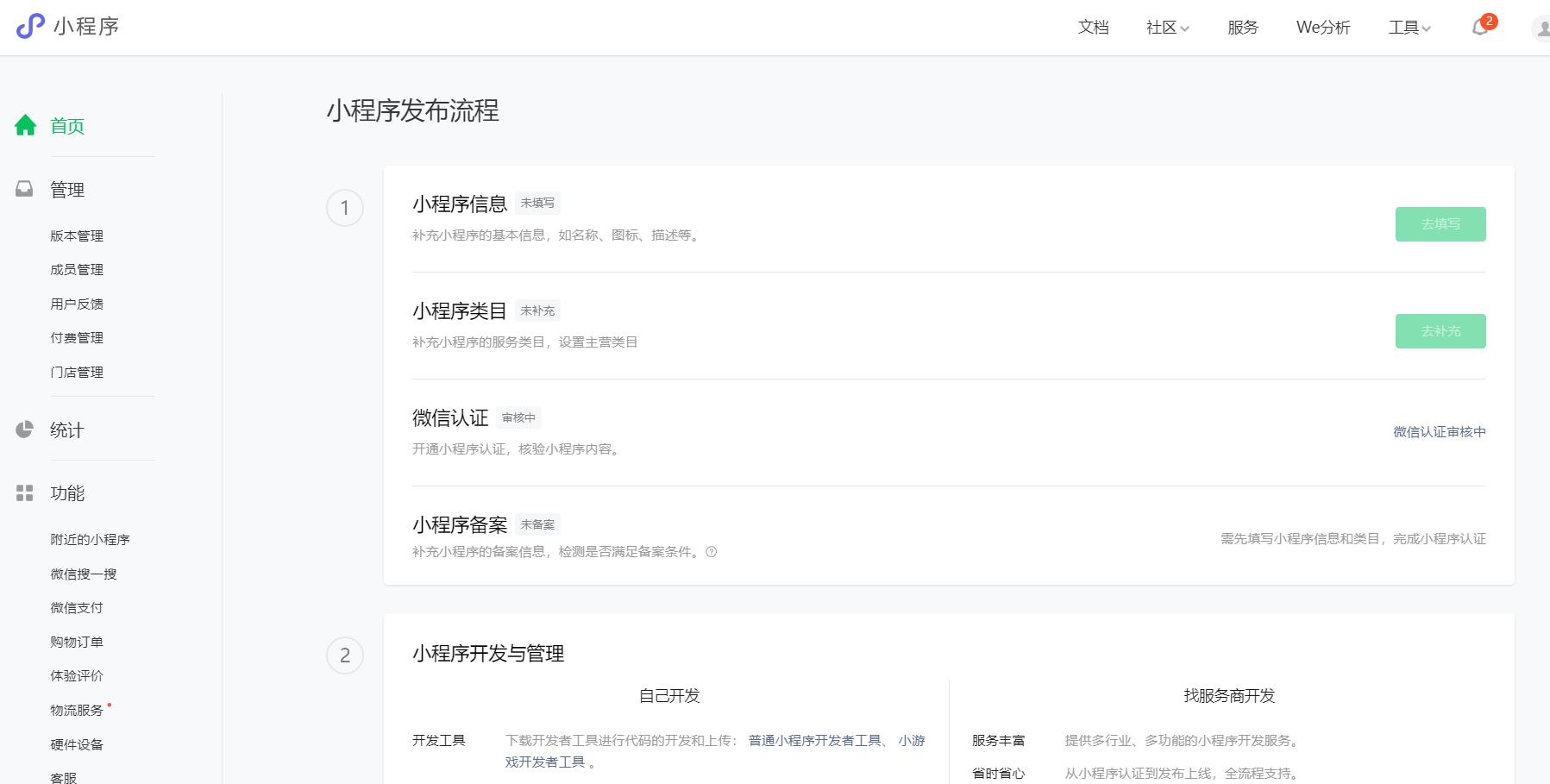Click the 统计 statistics icon in the sidebar
This screenshot has width=1550, height=784.
(x=25, y=430)
